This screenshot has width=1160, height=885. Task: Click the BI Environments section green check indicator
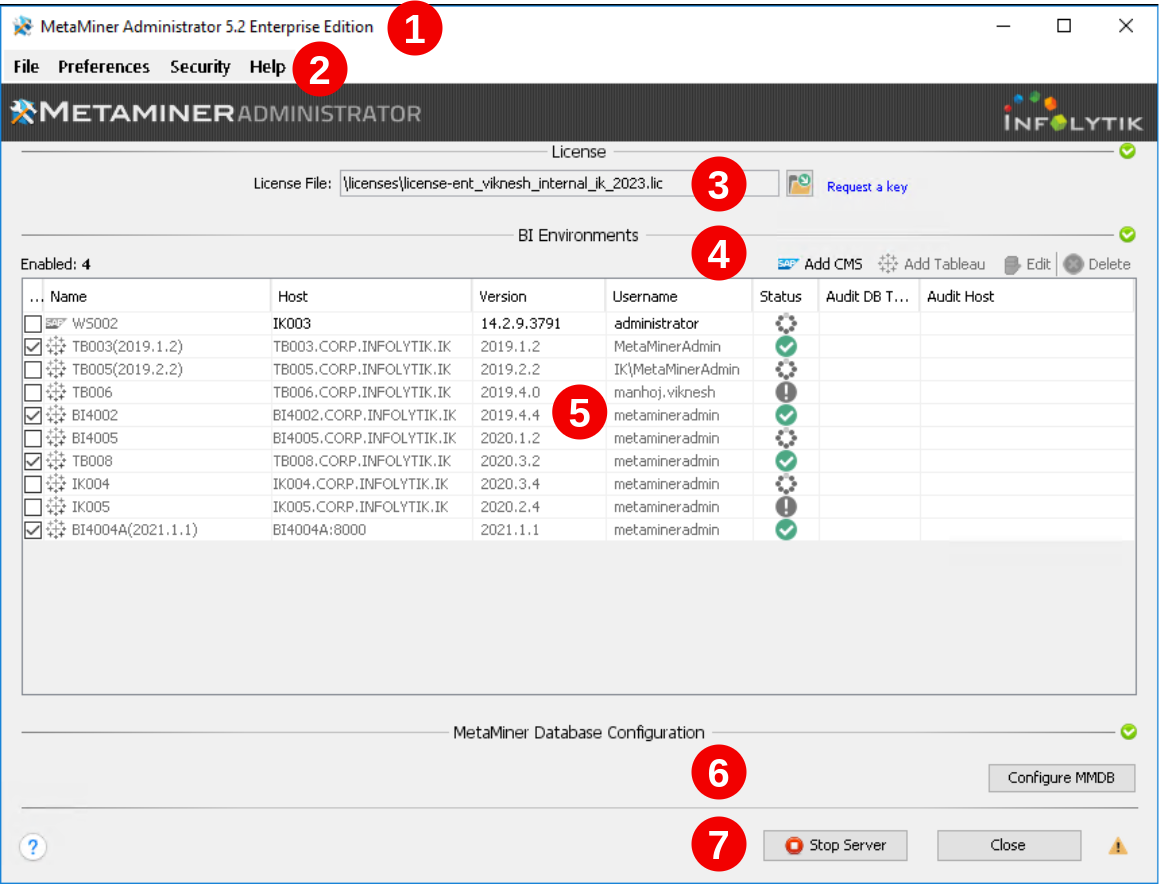click(1127, 235)
